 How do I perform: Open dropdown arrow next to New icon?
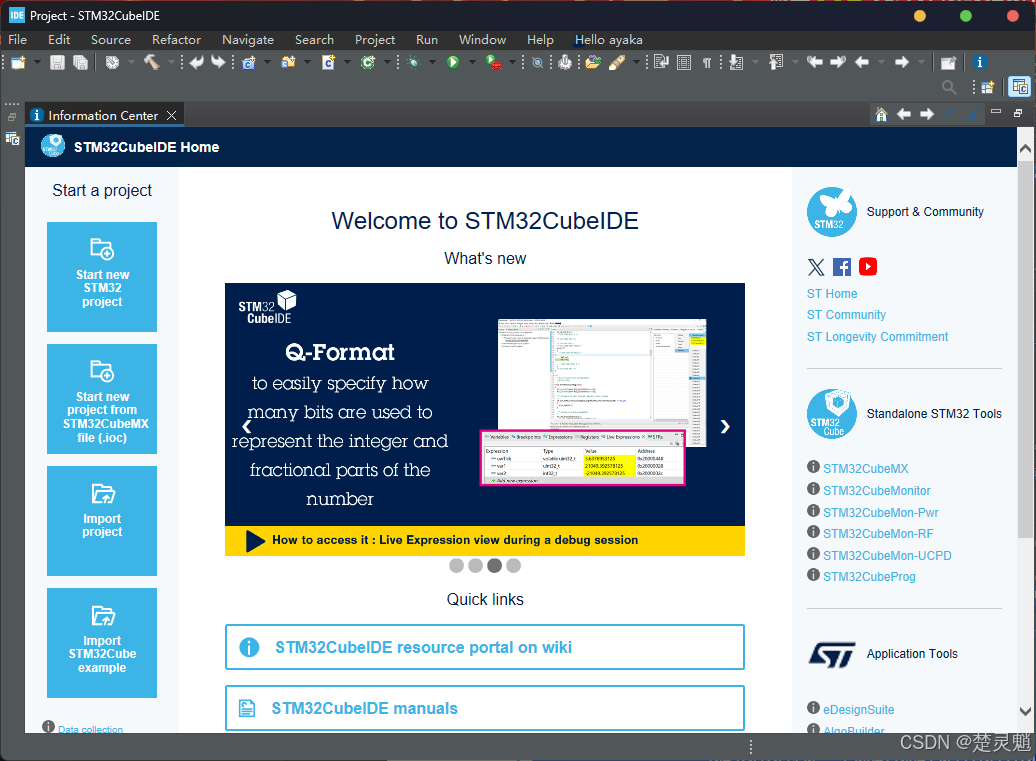tap(37, 62)
